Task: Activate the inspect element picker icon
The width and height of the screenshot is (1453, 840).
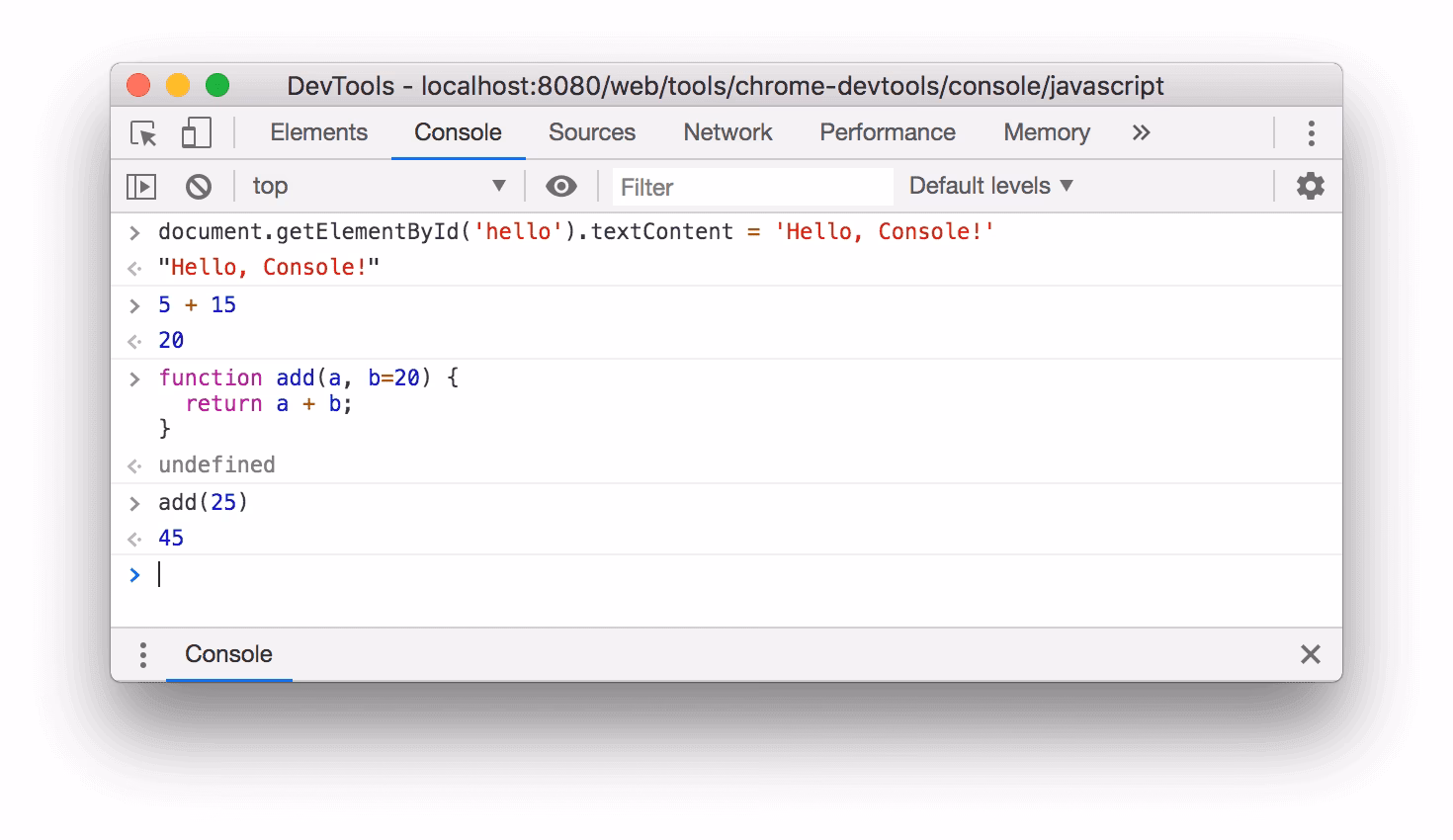Action: click(143, 133)
